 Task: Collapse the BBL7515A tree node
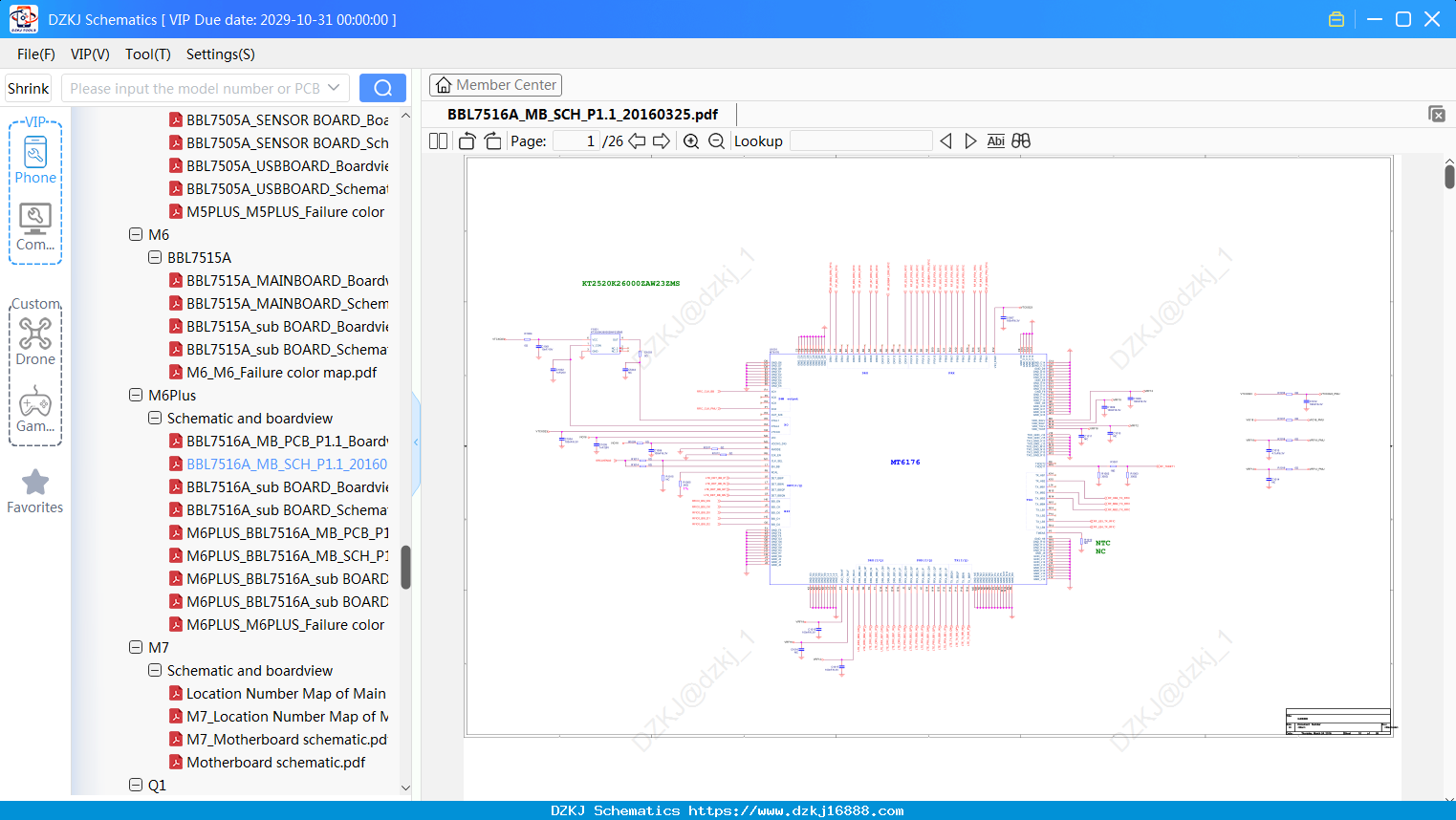click(x=155, y=257)
